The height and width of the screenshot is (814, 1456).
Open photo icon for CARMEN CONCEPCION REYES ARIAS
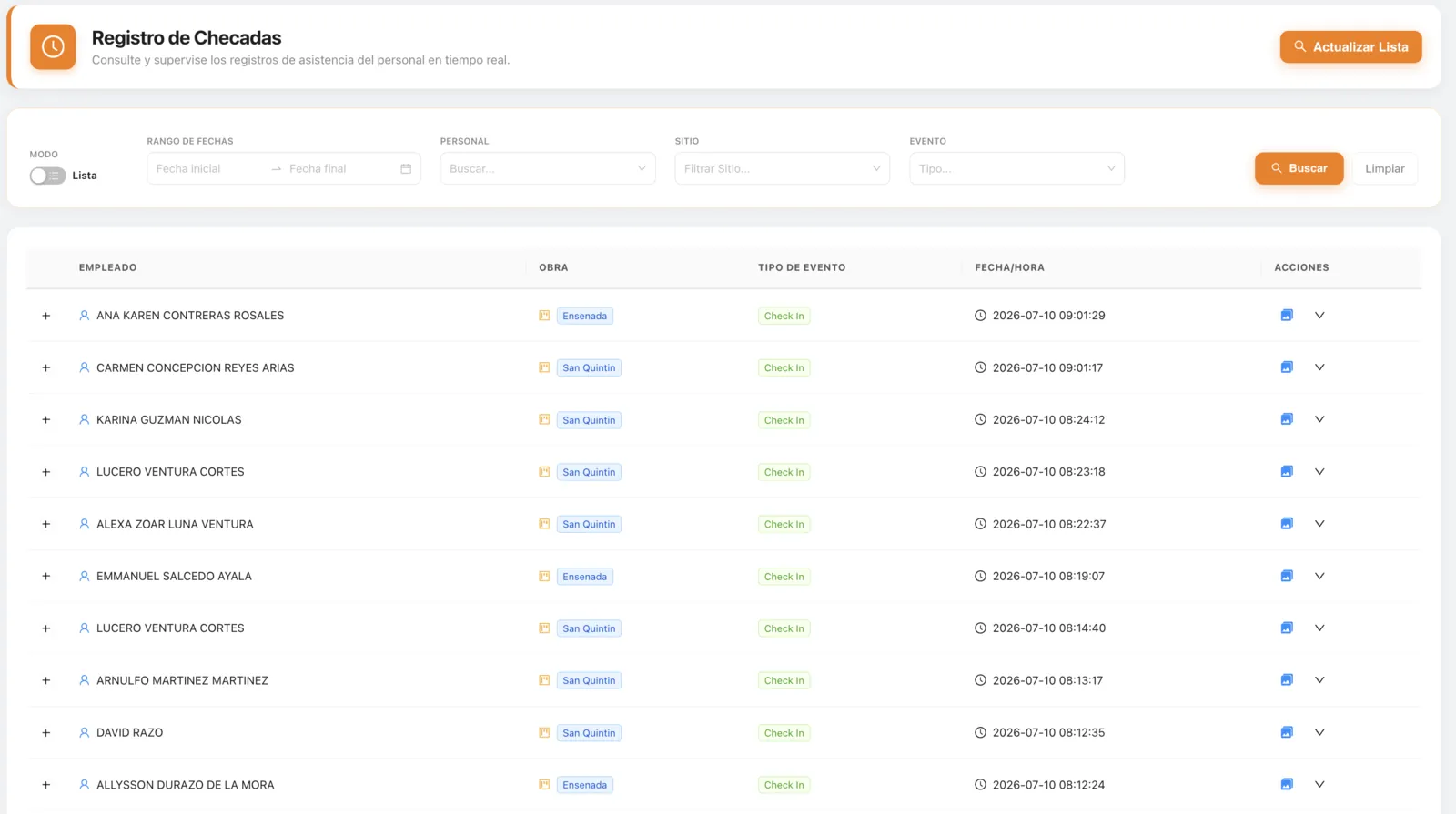point(1287,367)
